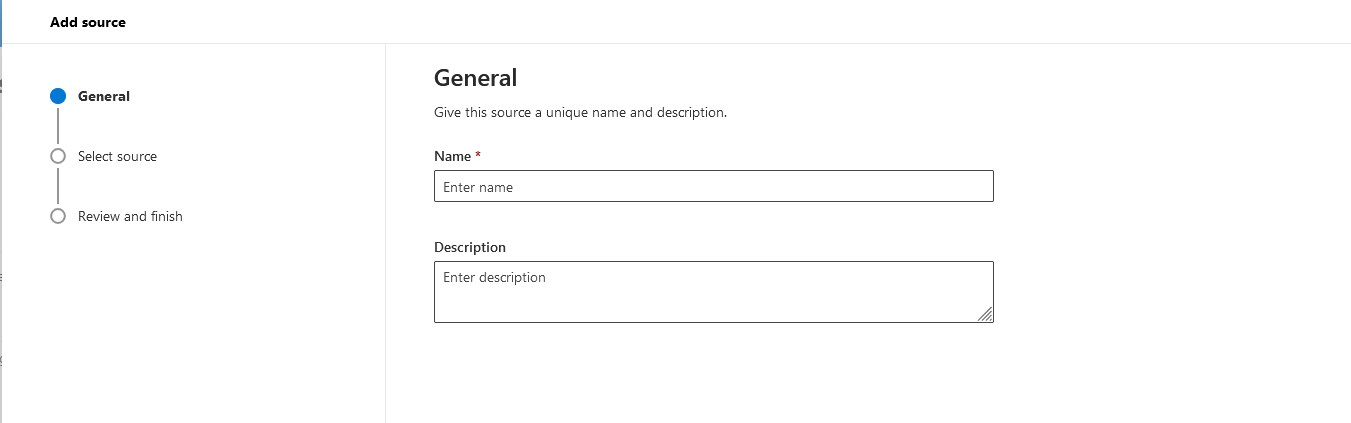Viewport: 1351px width, 423px height.
Task: Click the Select source step circle
Action: (x=58, y=156)
